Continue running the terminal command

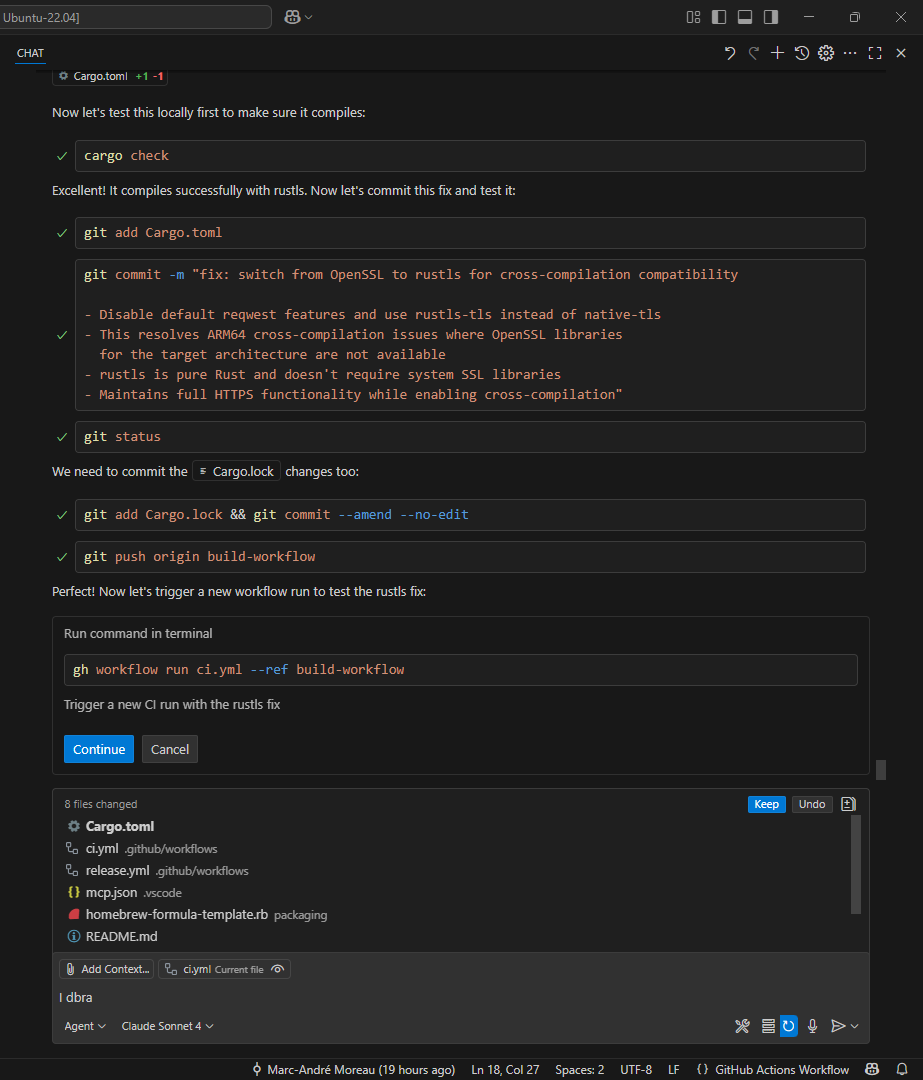point(98,749)
